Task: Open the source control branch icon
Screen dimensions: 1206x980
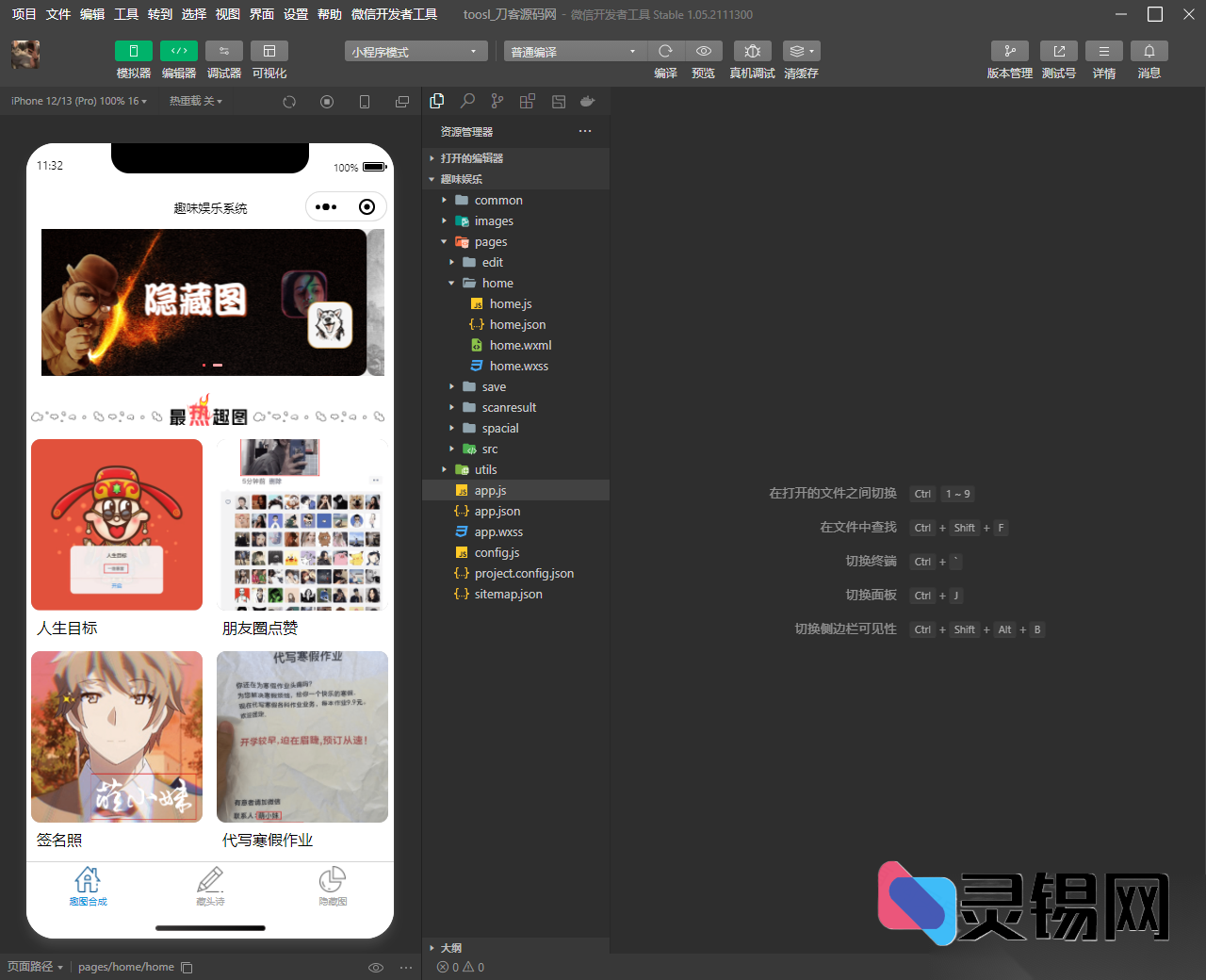Action: point(497,101)
